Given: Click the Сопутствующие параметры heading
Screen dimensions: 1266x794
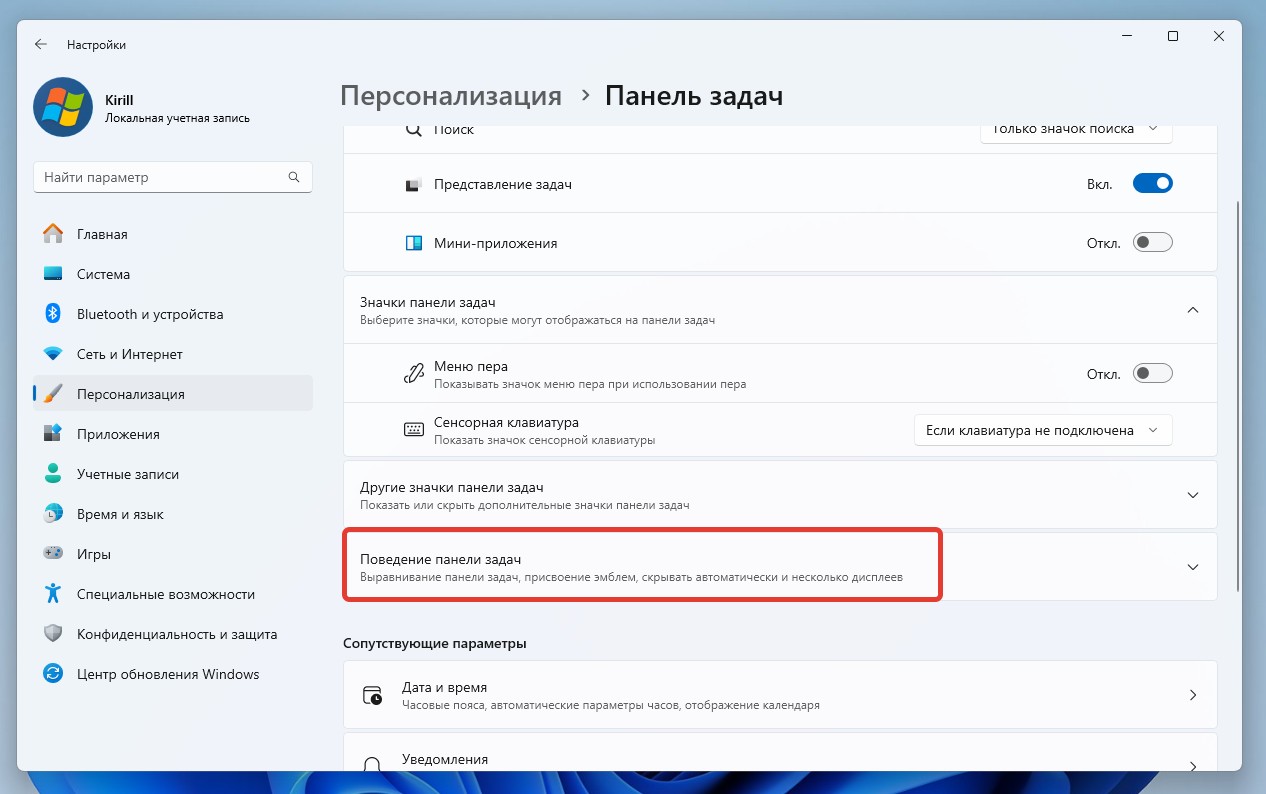Looking at the screenshot, I should click(x=435, y=643).
